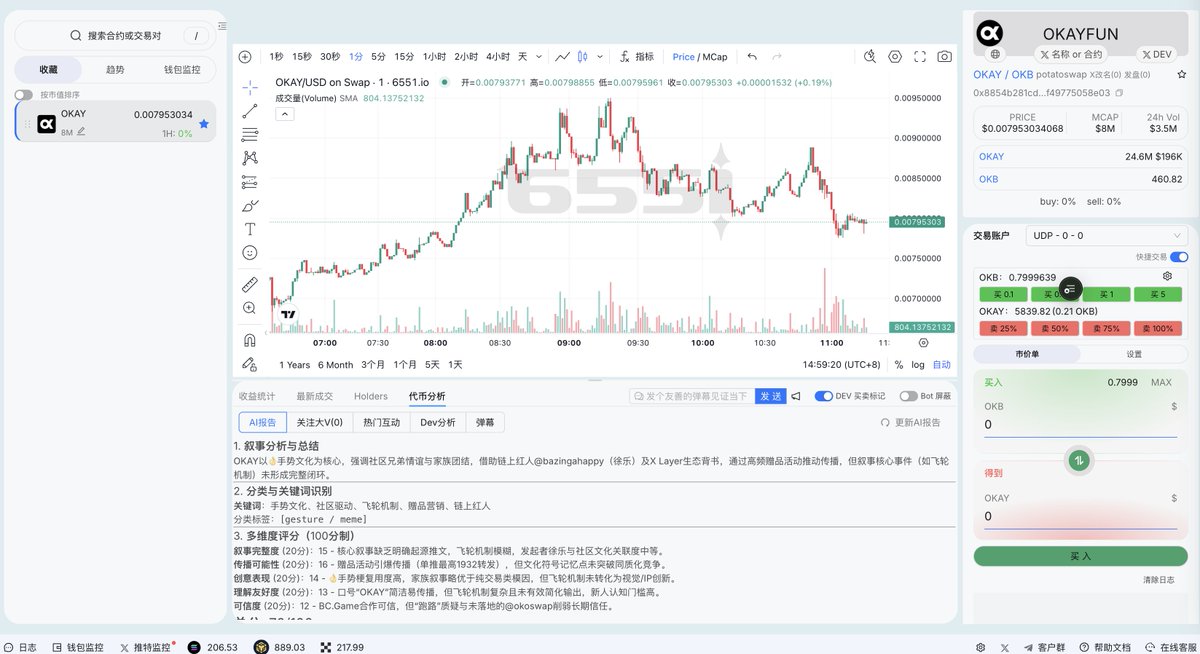Image resolution: width=1200 pixels, height=654 pixels.
Task: Toggle the log scale option
Action: pos(918,365)
